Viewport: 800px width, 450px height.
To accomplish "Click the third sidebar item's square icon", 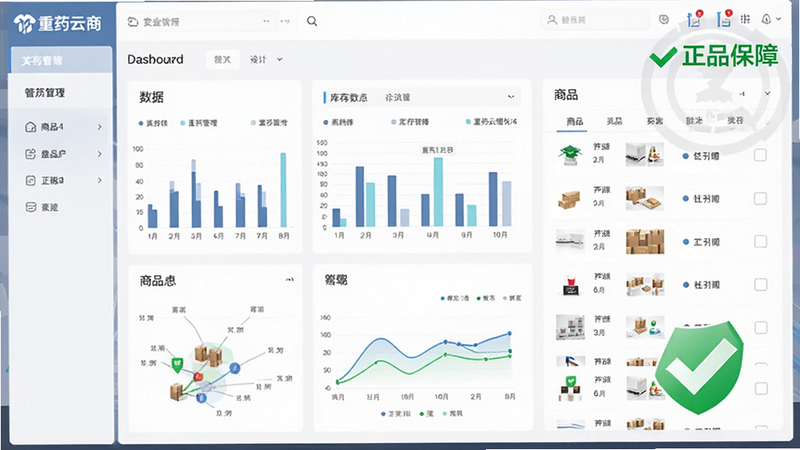I will click(x=31, y=180).
